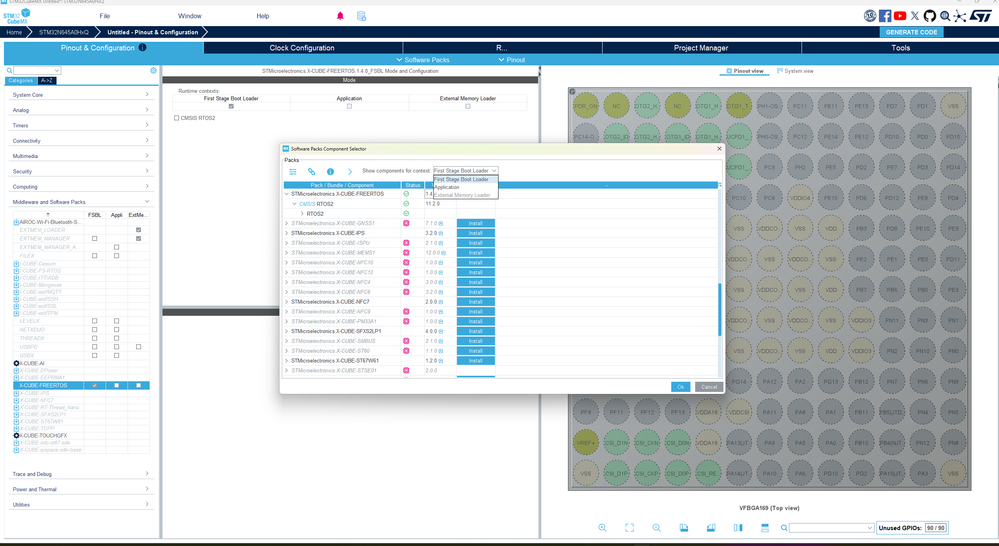The image size is (999, 546).
Task: Open the YouTube icon in the top bar
Action: [x=900, y=16]
